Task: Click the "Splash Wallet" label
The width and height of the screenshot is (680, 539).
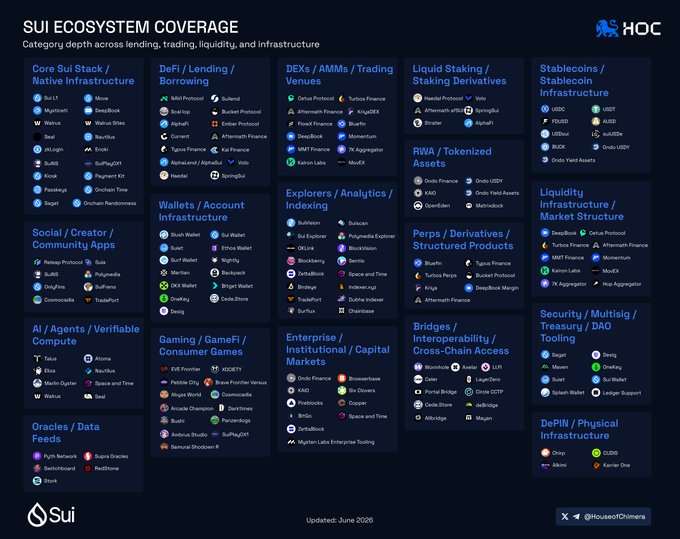Action: [568, 393]
